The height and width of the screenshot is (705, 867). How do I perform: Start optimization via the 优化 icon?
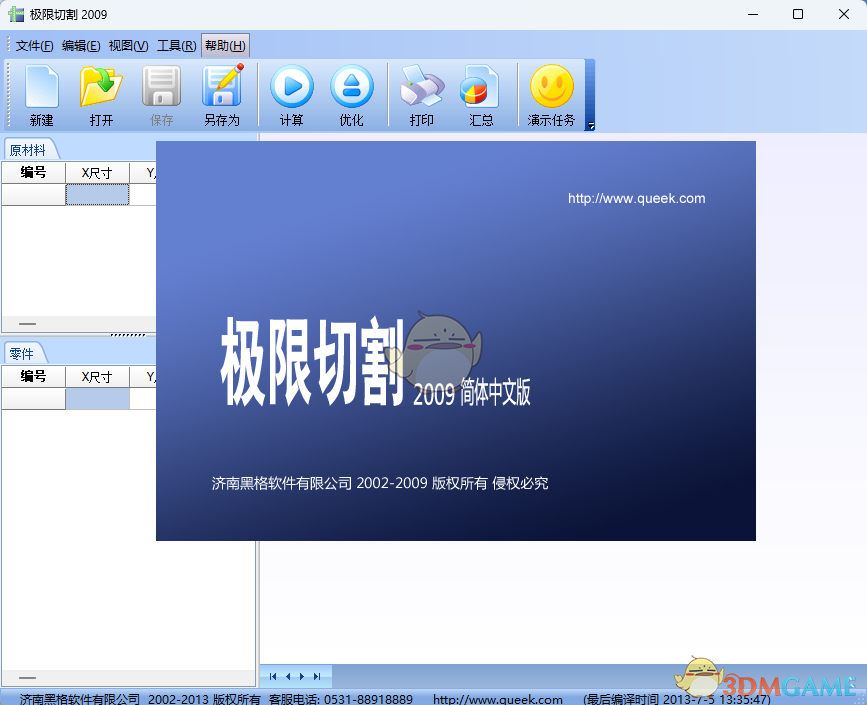tap(352, 95)
